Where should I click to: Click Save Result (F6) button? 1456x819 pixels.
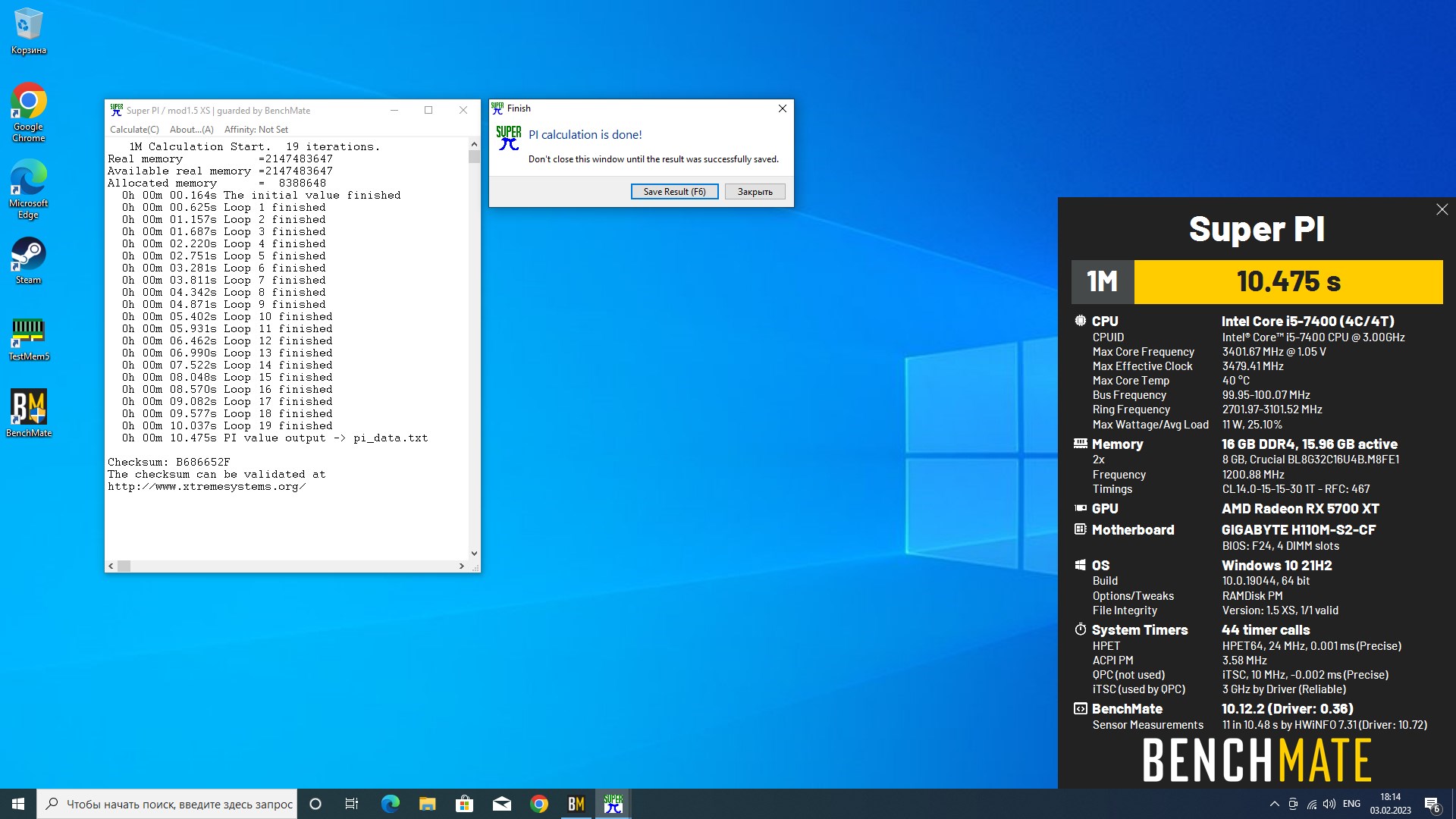click(x=674, y=192)
